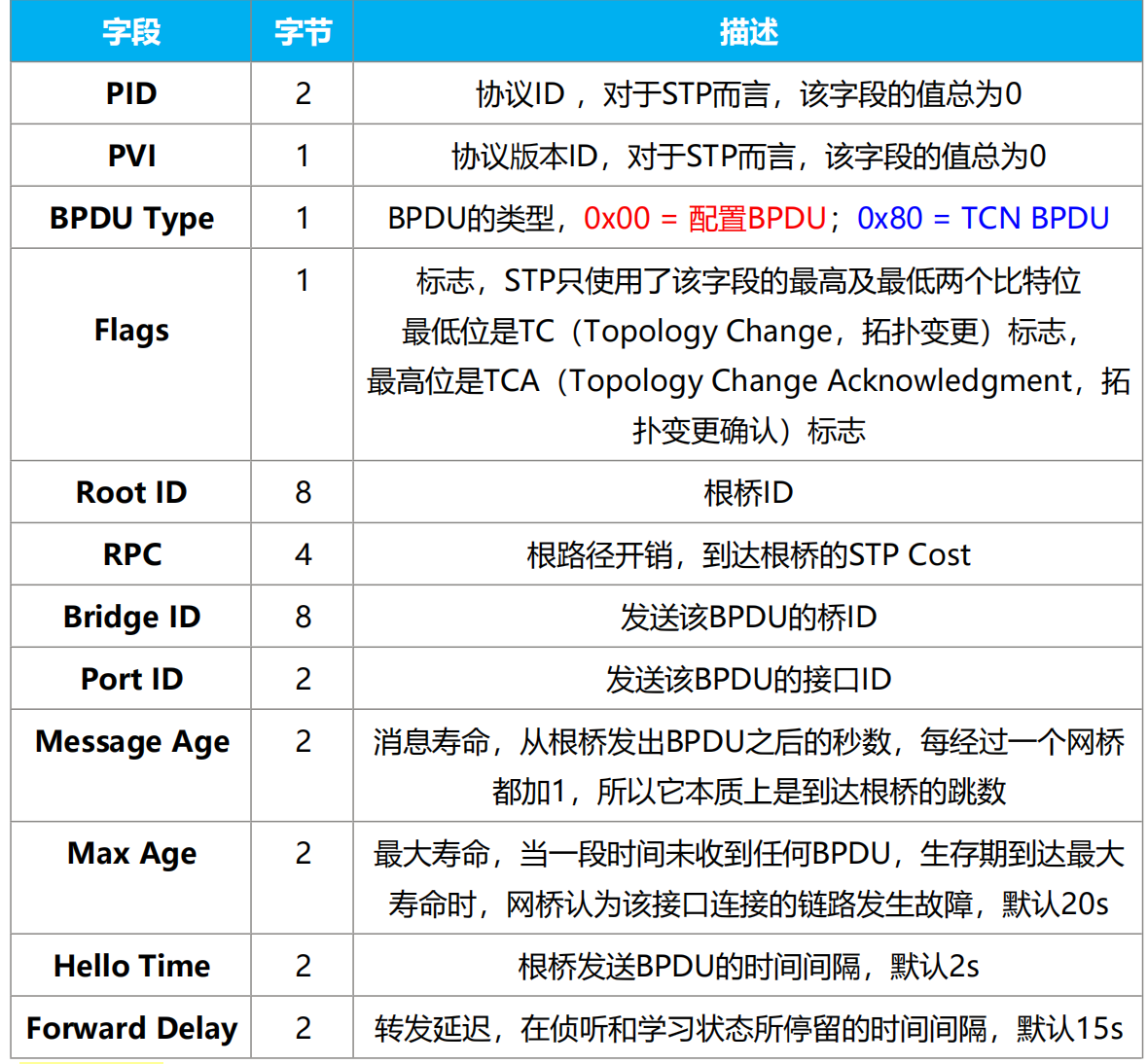This screenshot has width=1148, height=1064.
Task: Click the 发送该BPDU的接口ID description
Action: (x=748, y=680)
